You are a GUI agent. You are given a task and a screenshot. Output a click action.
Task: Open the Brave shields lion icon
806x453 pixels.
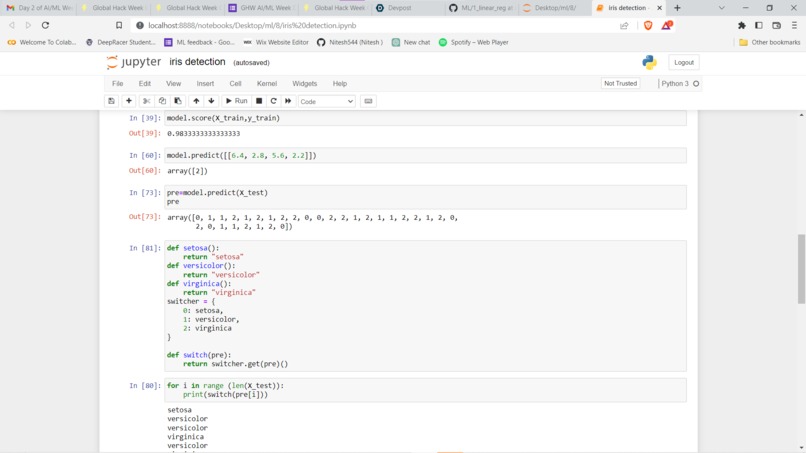tap(648, 25)
